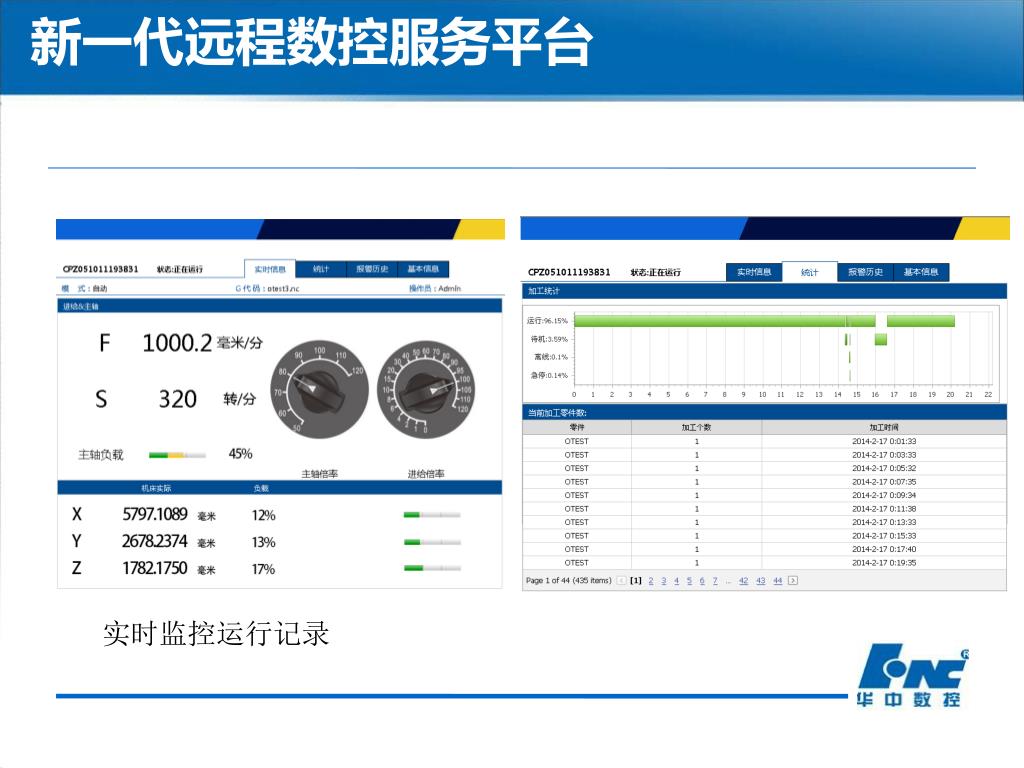1024x768 pixels.
Task: Click the 运行:96.15% green timeline bar
Action: tap(724, 321)
